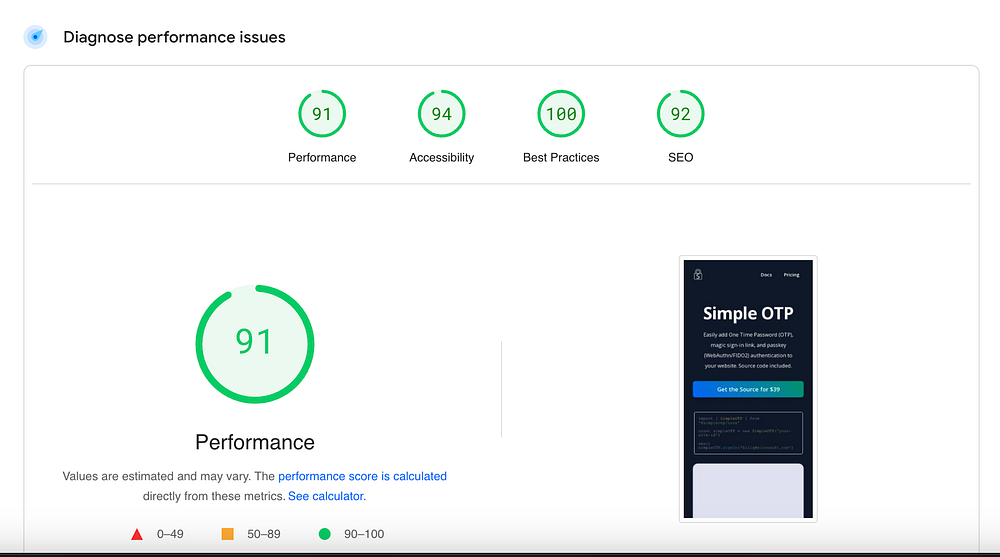Viewport: 1000px width, 557px height.
Task: Select the Accessibility score gauge showing 94
Action: pyautogui.click(x=441, y=114)
